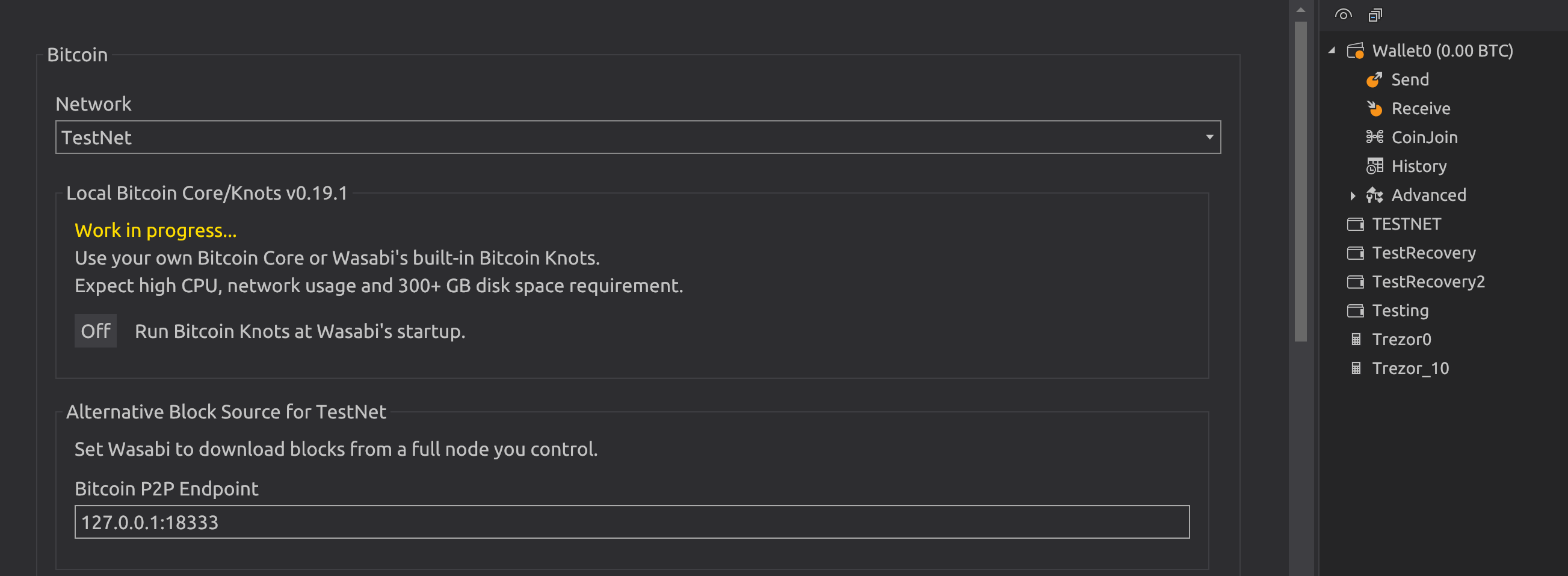Click the Advanced tools icon
This screenshot has height=576, width=1568.
1374,195
